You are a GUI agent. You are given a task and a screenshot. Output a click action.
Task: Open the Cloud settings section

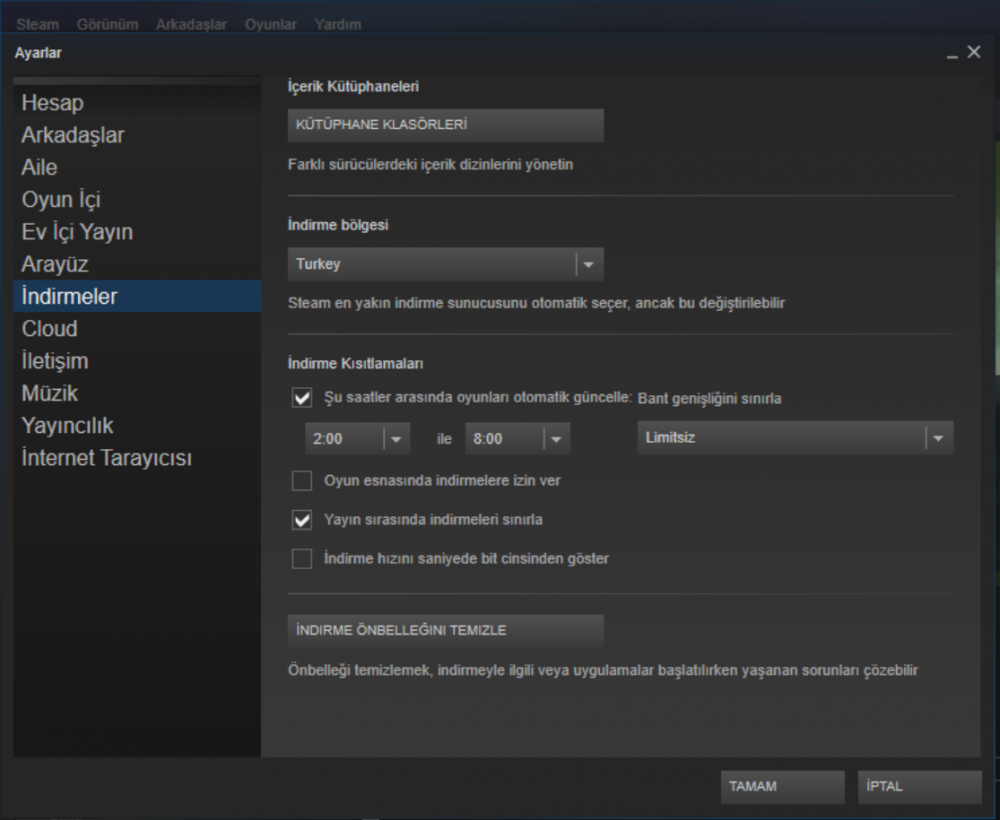(137, 328)
